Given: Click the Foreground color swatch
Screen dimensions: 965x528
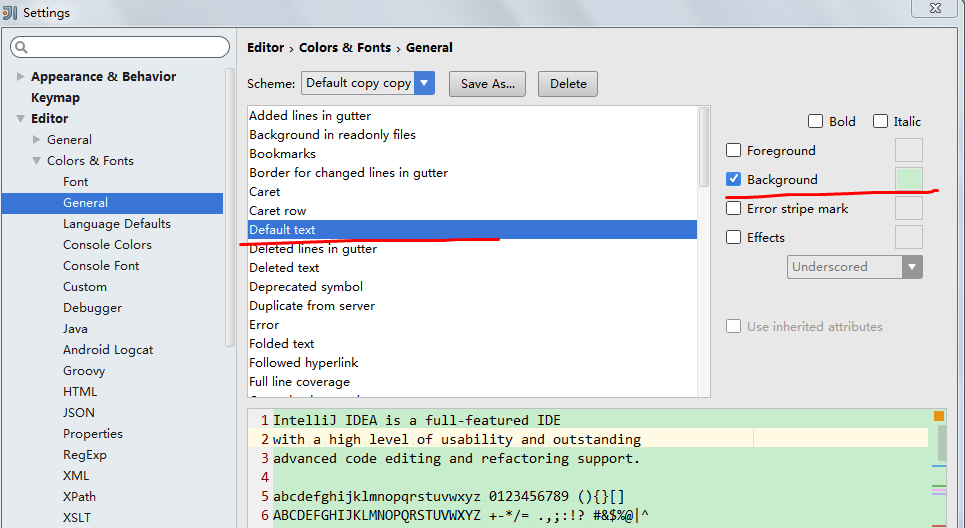Looking at the screenshot, I should point(908,150).
